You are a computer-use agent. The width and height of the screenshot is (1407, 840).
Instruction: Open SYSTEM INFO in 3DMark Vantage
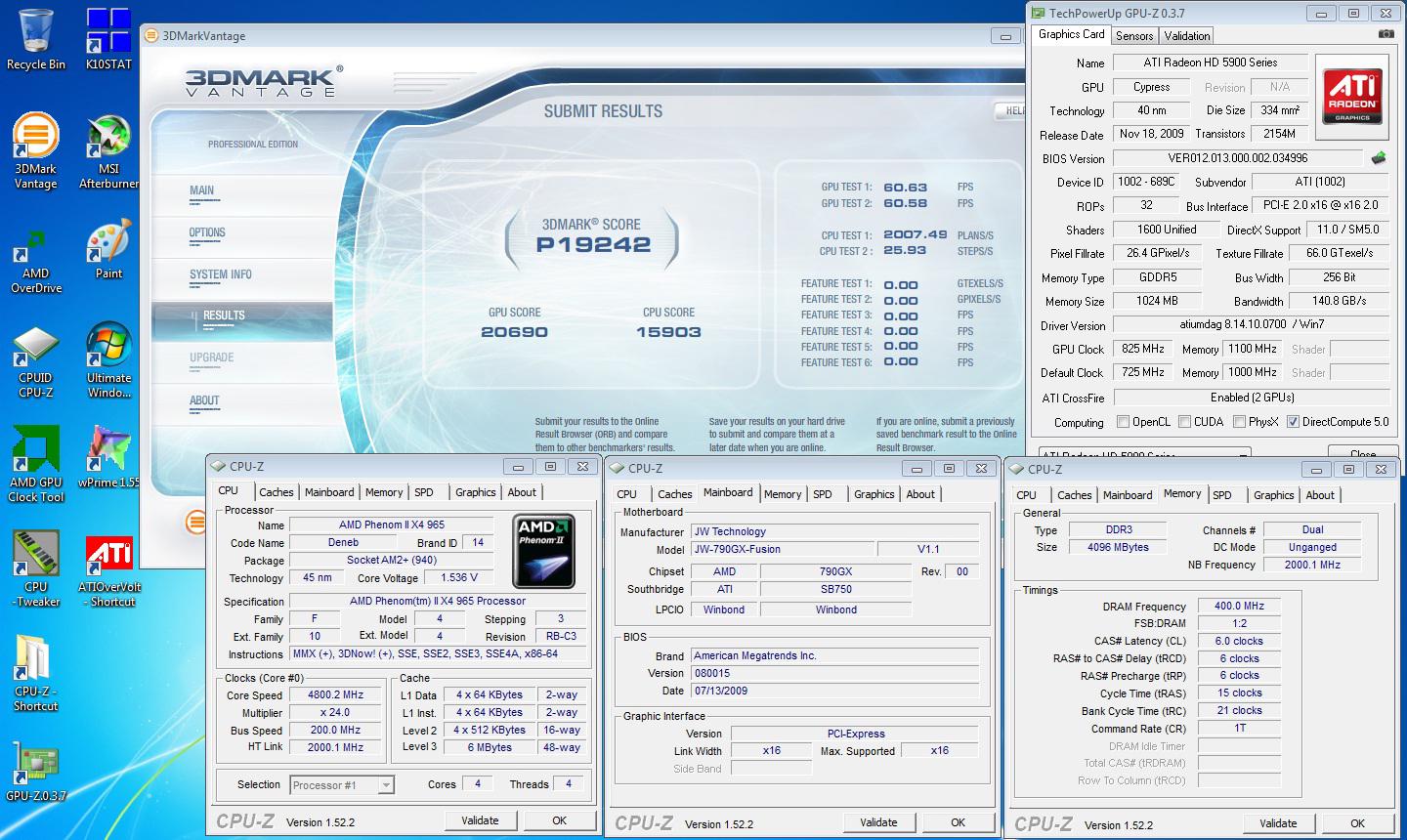(221, 274)
